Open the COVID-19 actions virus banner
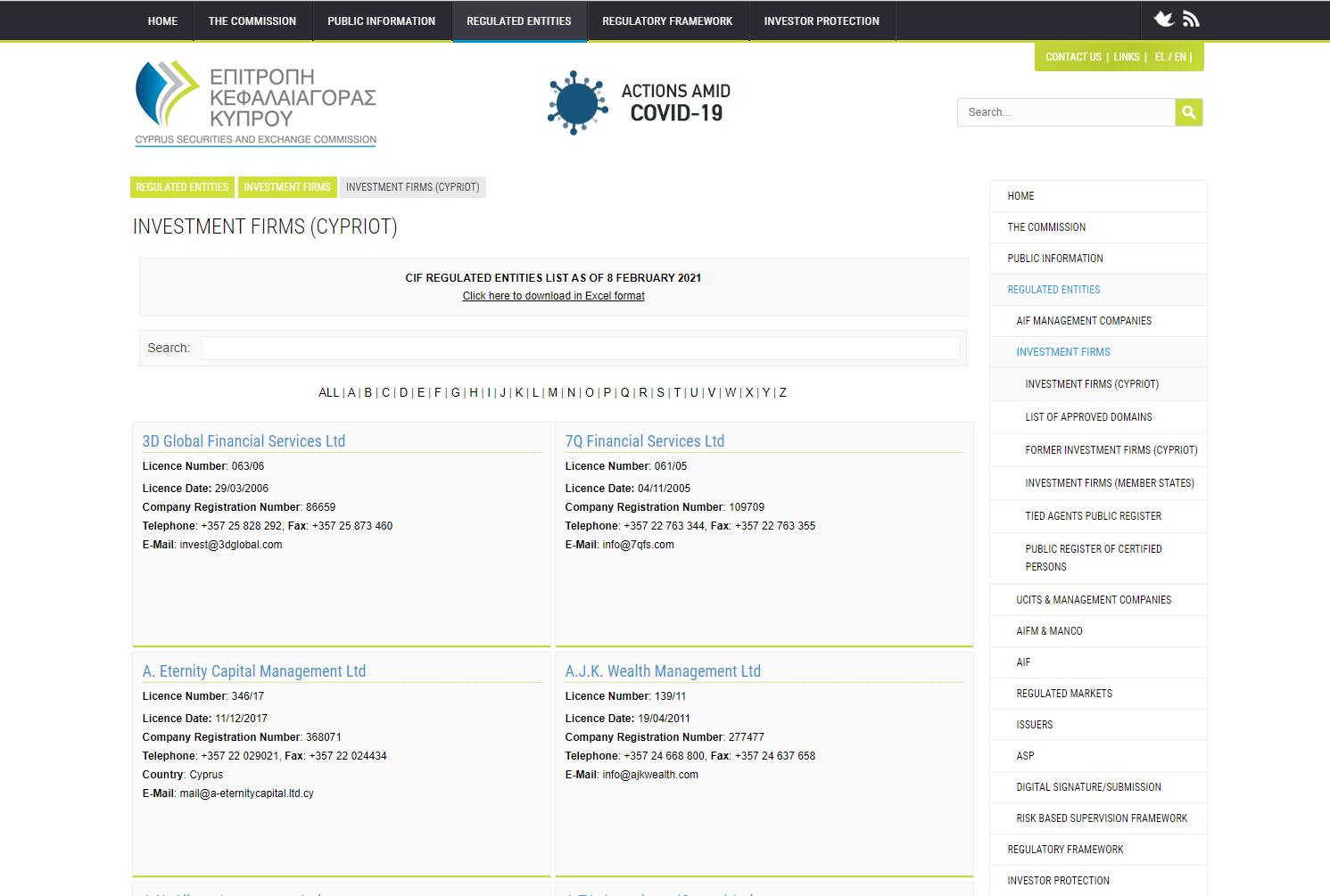 point(639,103)
